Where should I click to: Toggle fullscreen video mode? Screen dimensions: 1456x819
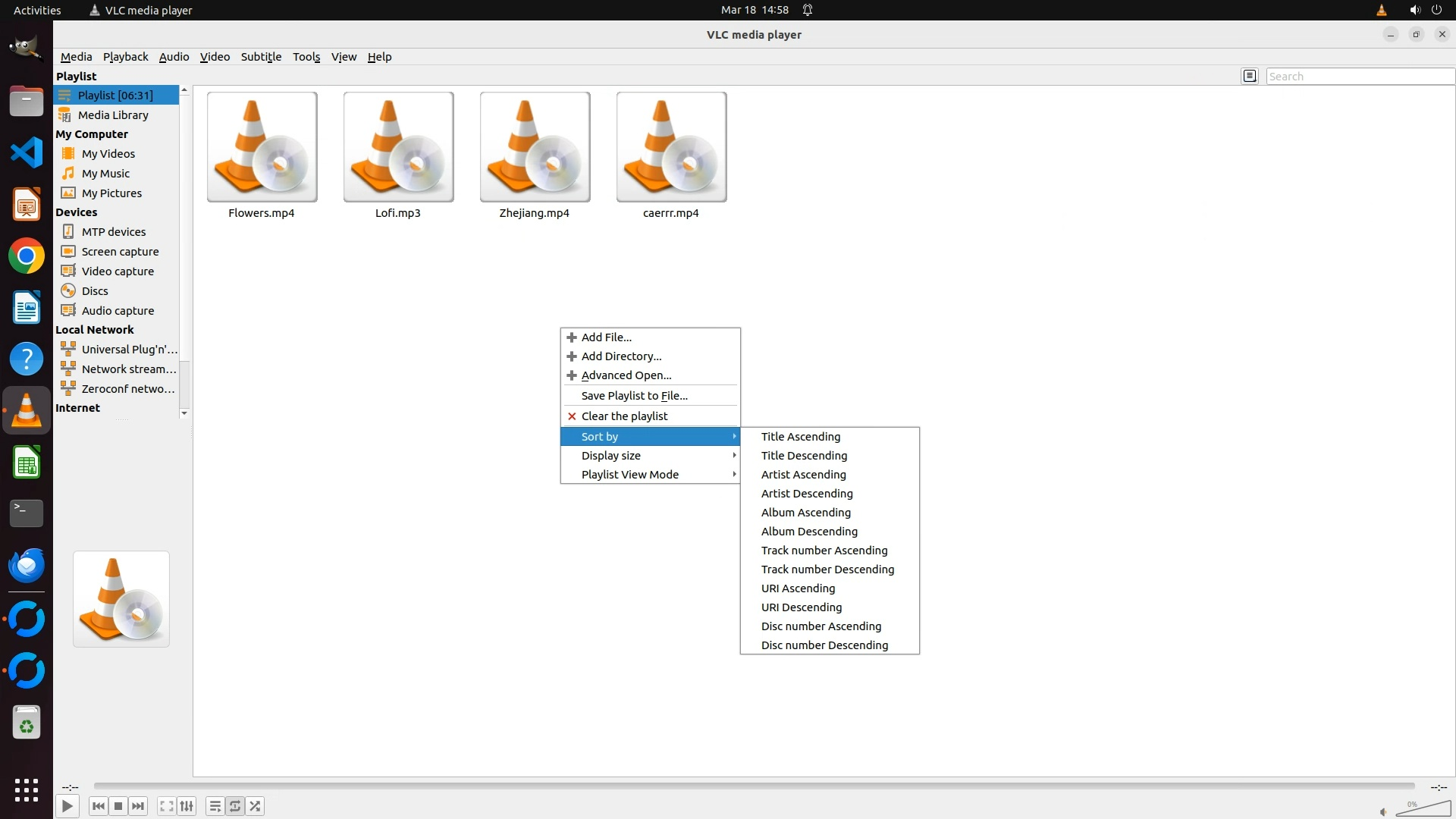coord(167,806)
